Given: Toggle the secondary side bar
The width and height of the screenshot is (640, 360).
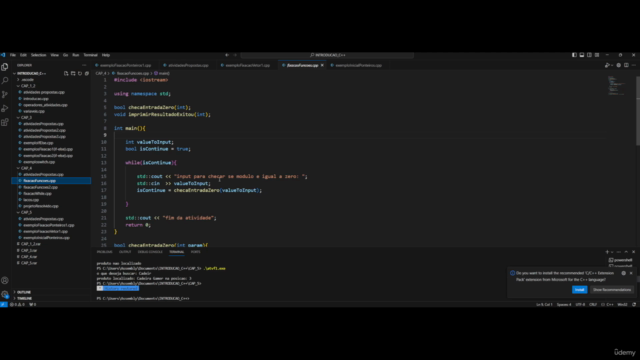Looking at the screenshot, I should click(x=589, y=55).
